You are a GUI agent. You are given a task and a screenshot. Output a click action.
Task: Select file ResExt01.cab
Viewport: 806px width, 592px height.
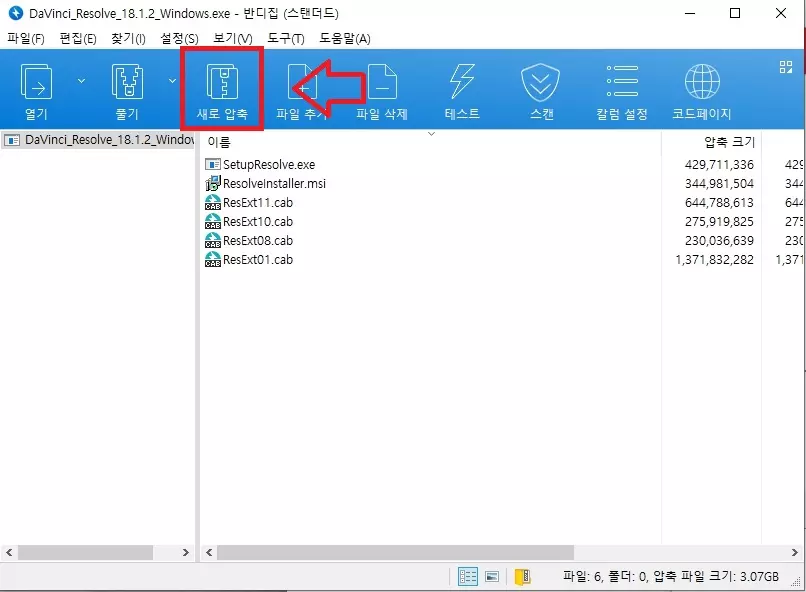tap(258, 260)
